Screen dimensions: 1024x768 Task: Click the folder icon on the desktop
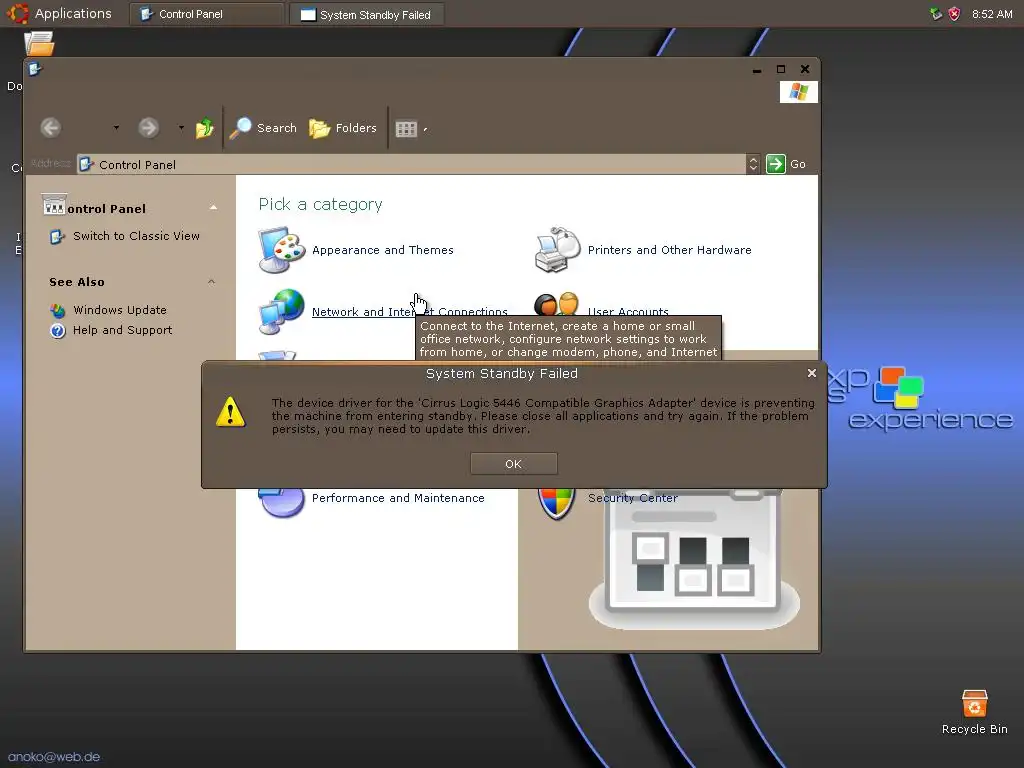39,44
